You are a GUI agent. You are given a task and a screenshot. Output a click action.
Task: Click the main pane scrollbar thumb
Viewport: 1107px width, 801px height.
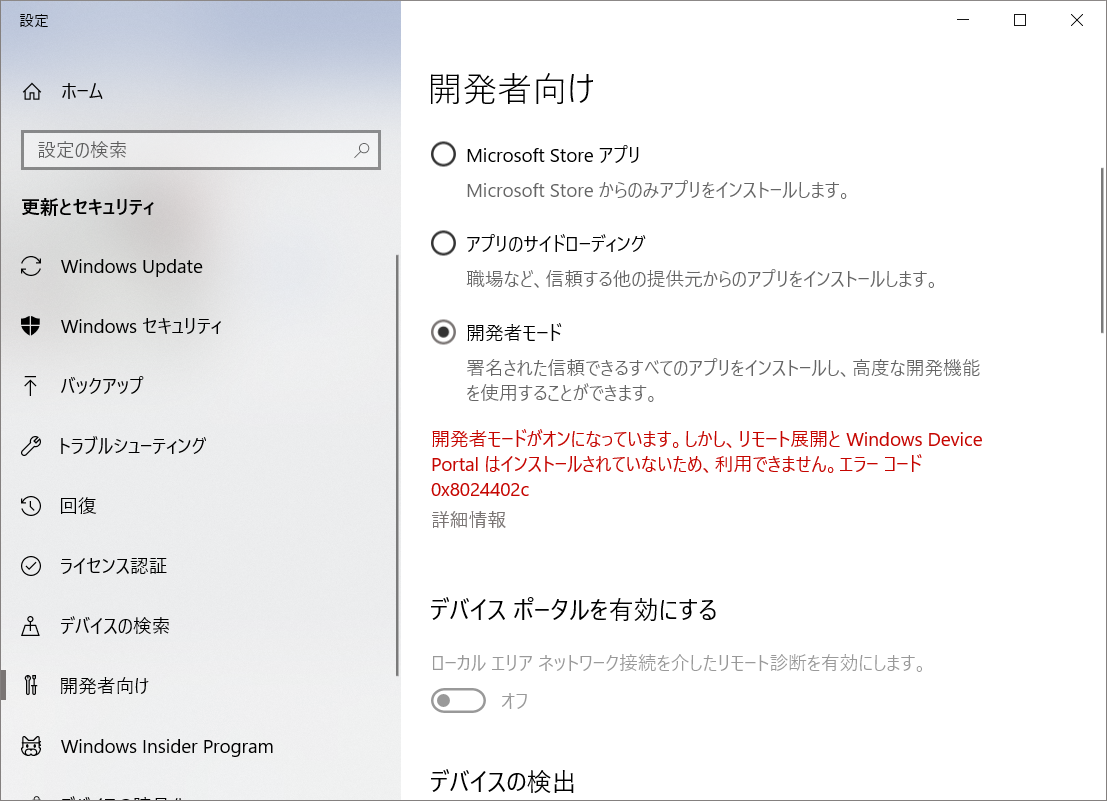tap(1102, 250)
